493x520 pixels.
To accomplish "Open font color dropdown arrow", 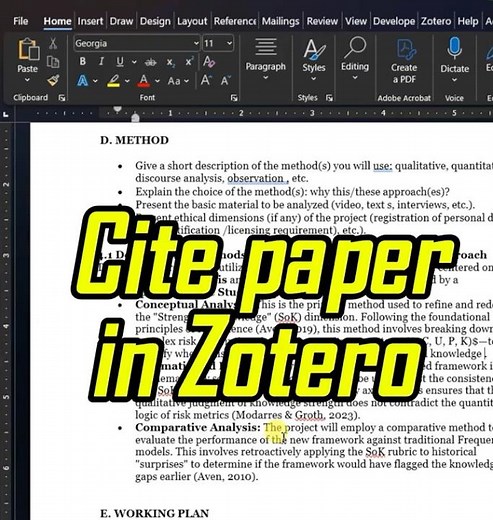I will pos(157,81).
